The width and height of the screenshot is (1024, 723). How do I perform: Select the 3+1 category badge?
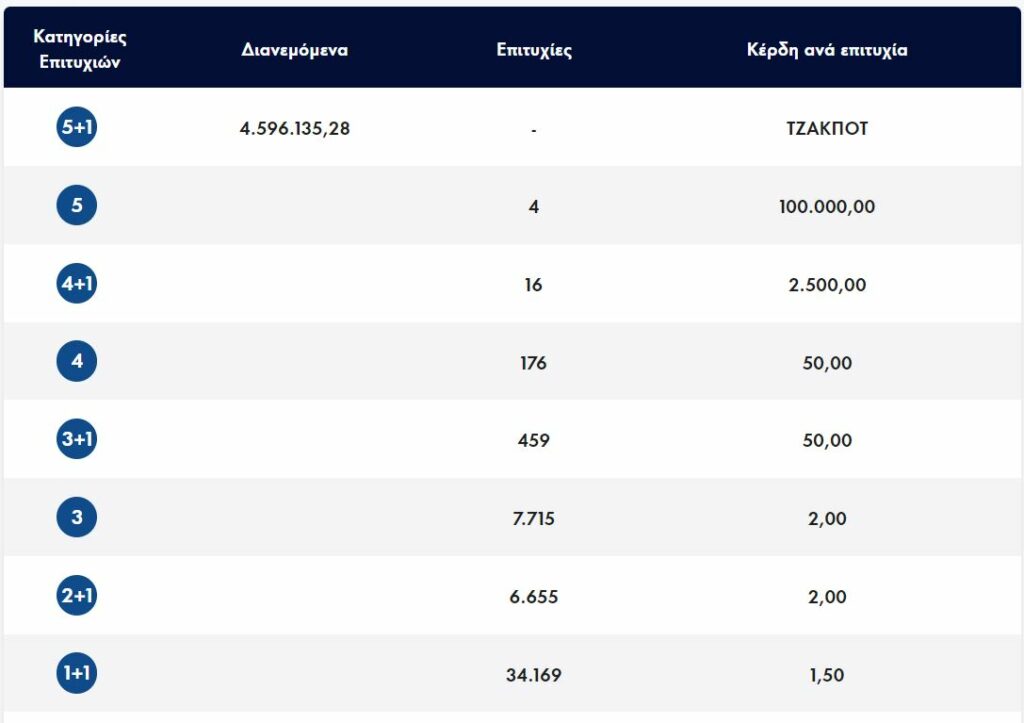tap(77, 439)
